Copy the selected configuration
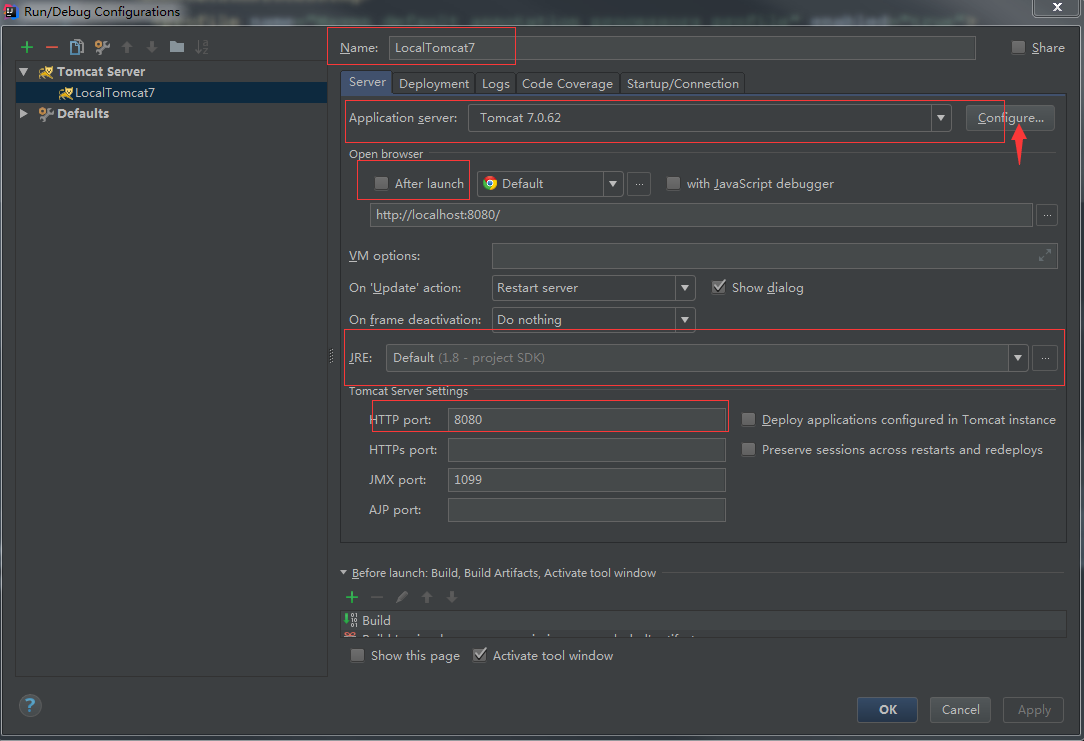1084x741 pixels. (x=77, y=47)
